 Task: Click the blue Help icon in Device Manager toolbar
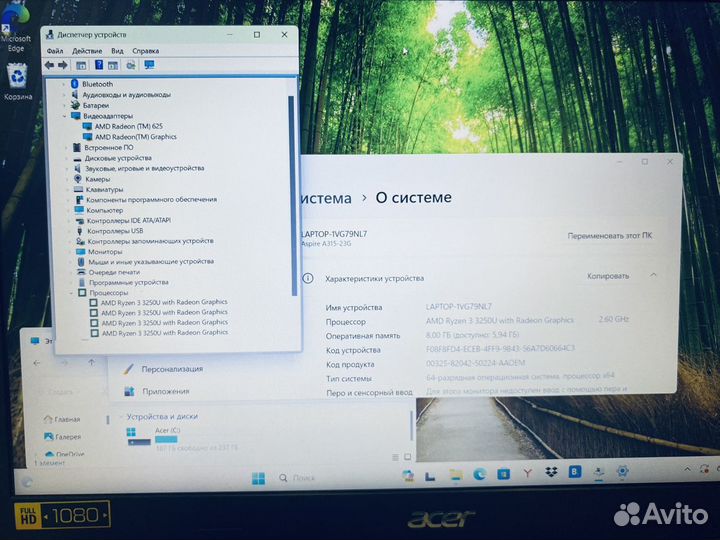point(98,65)
